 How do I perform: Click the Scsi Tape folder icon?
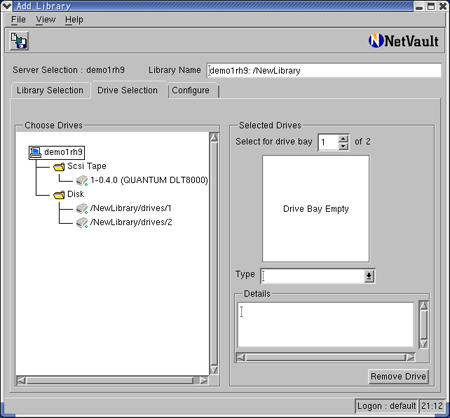[x=59, y=166]
